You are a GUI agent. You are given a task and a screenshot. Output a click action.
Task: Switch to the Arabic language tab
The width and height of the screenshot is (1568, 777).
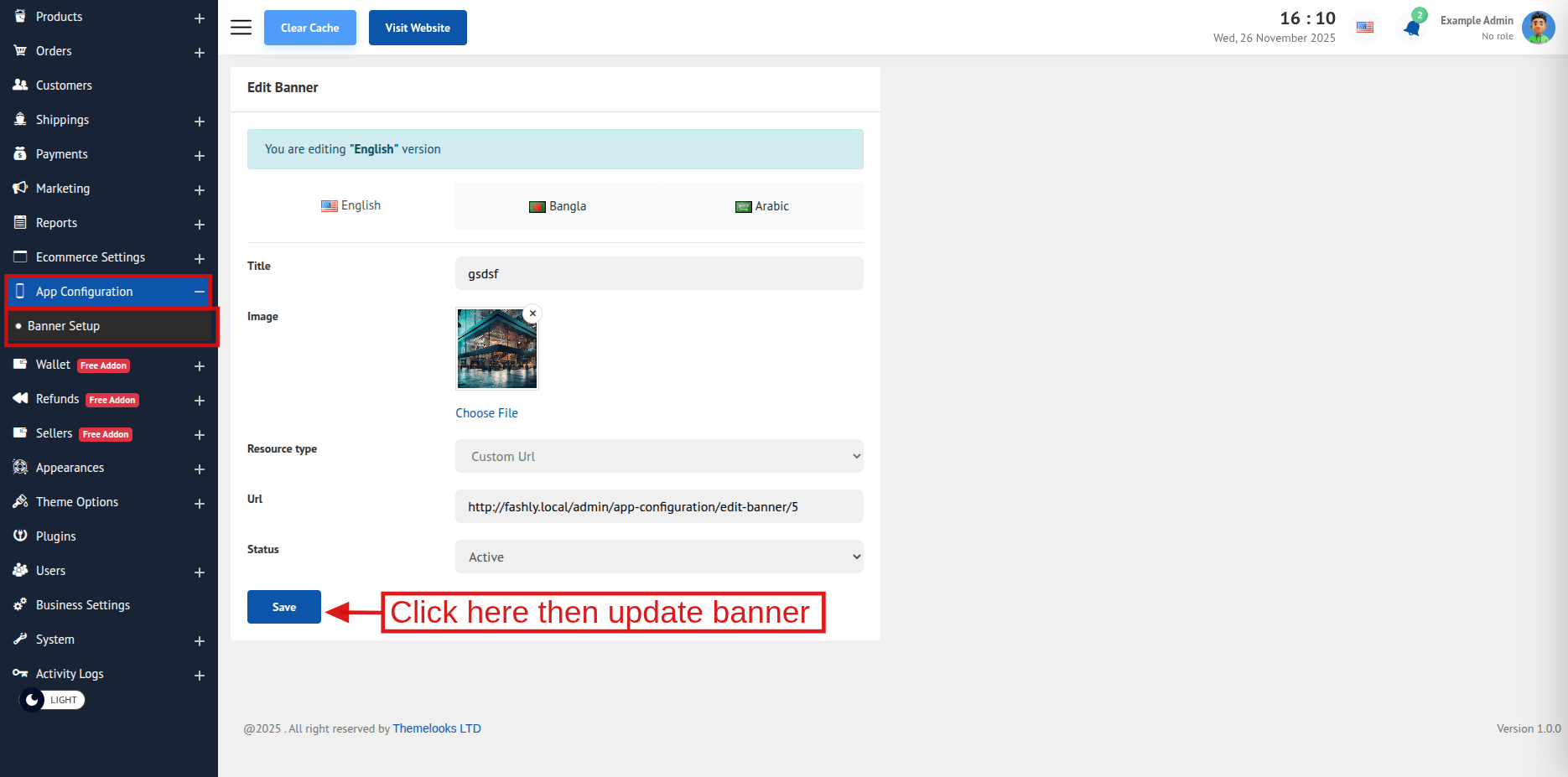pos(761,206)
